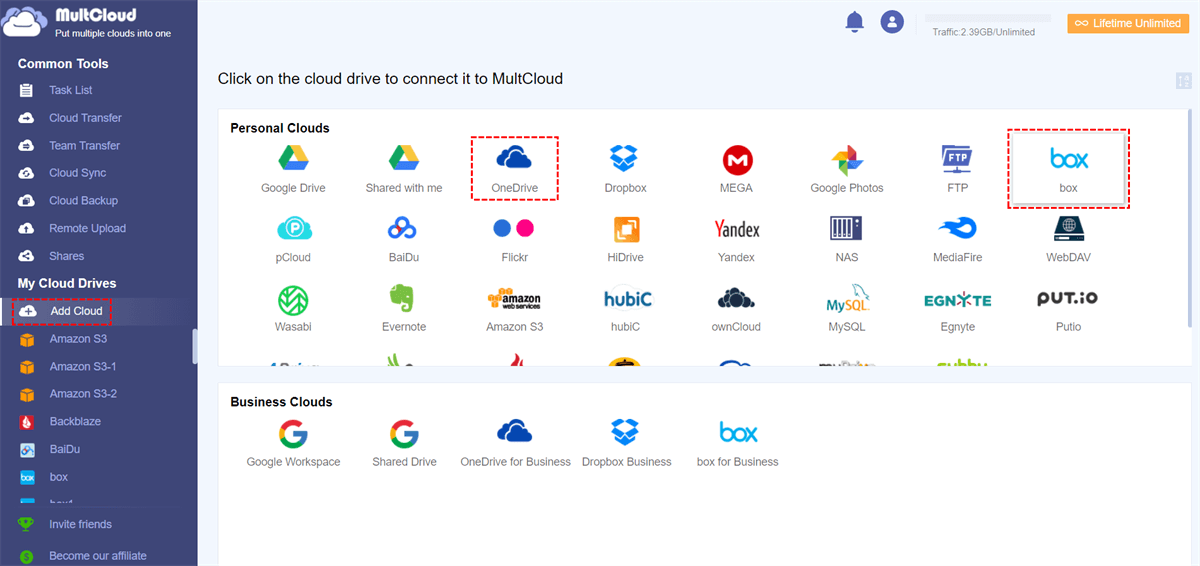Click the traffic usage progress bar
Screen dimensions: 1200x566
click(x=987, y=18)
